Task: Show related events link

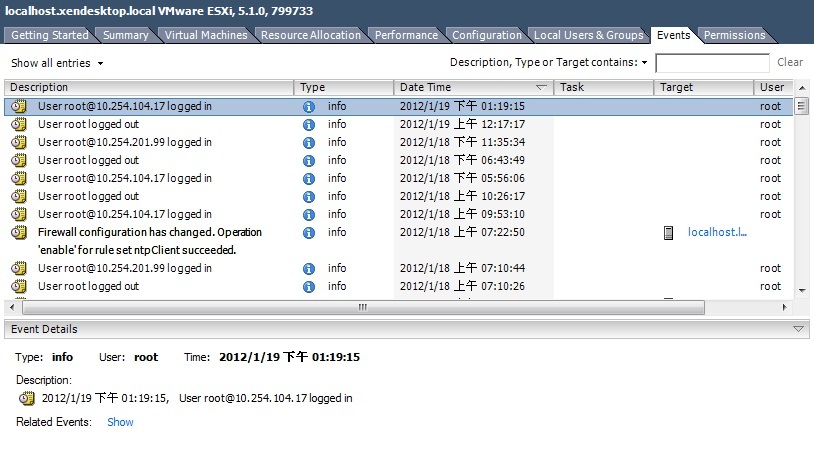Action: click(x=120, y=422)
